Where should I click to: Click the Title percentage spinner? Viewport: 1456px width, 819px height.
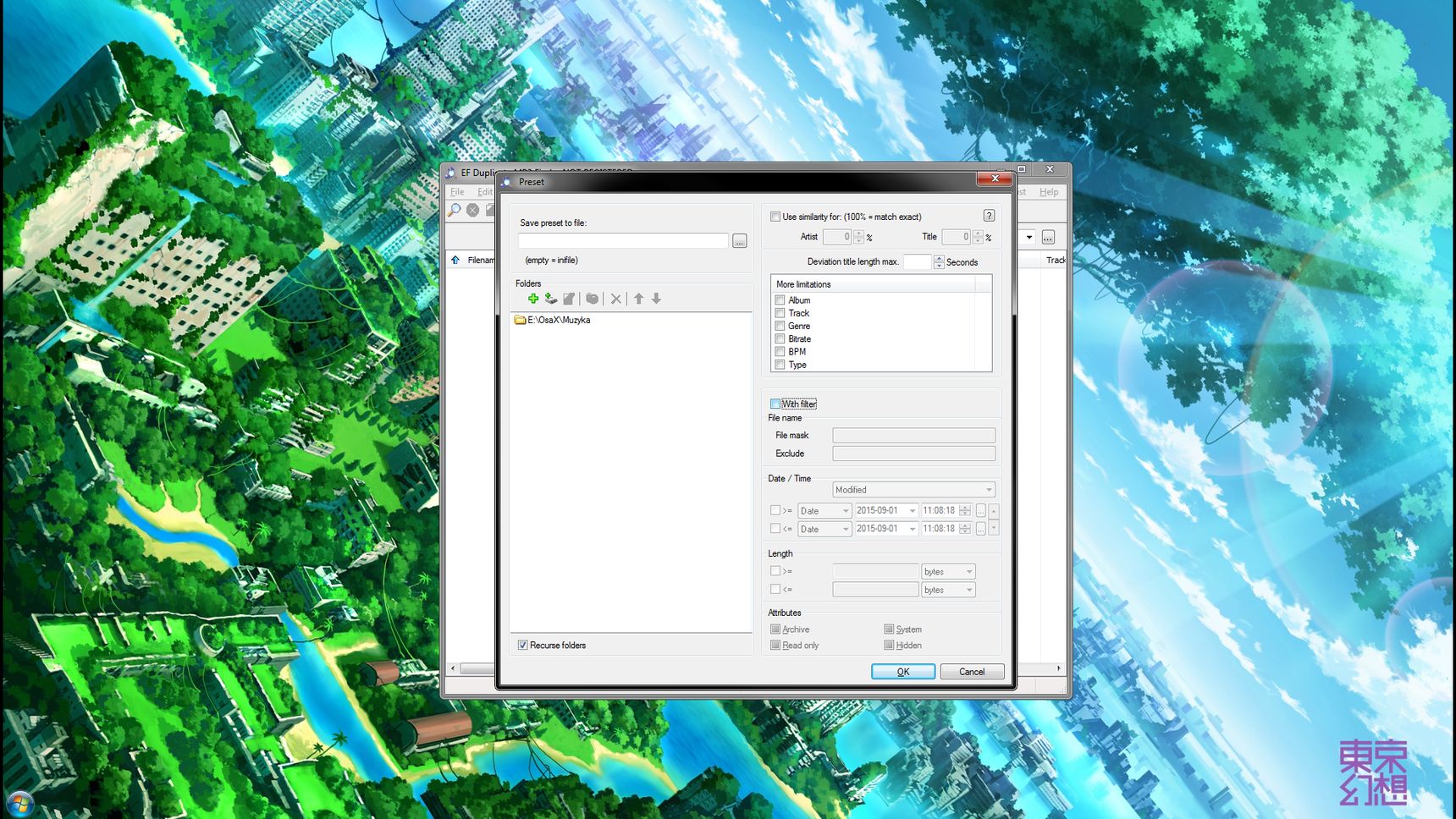tap(978, 237)
